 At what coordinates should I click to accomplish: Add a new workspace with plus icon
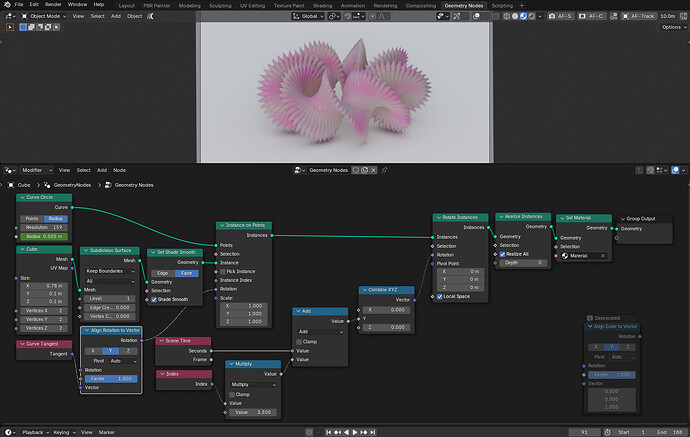click(522, 6)
